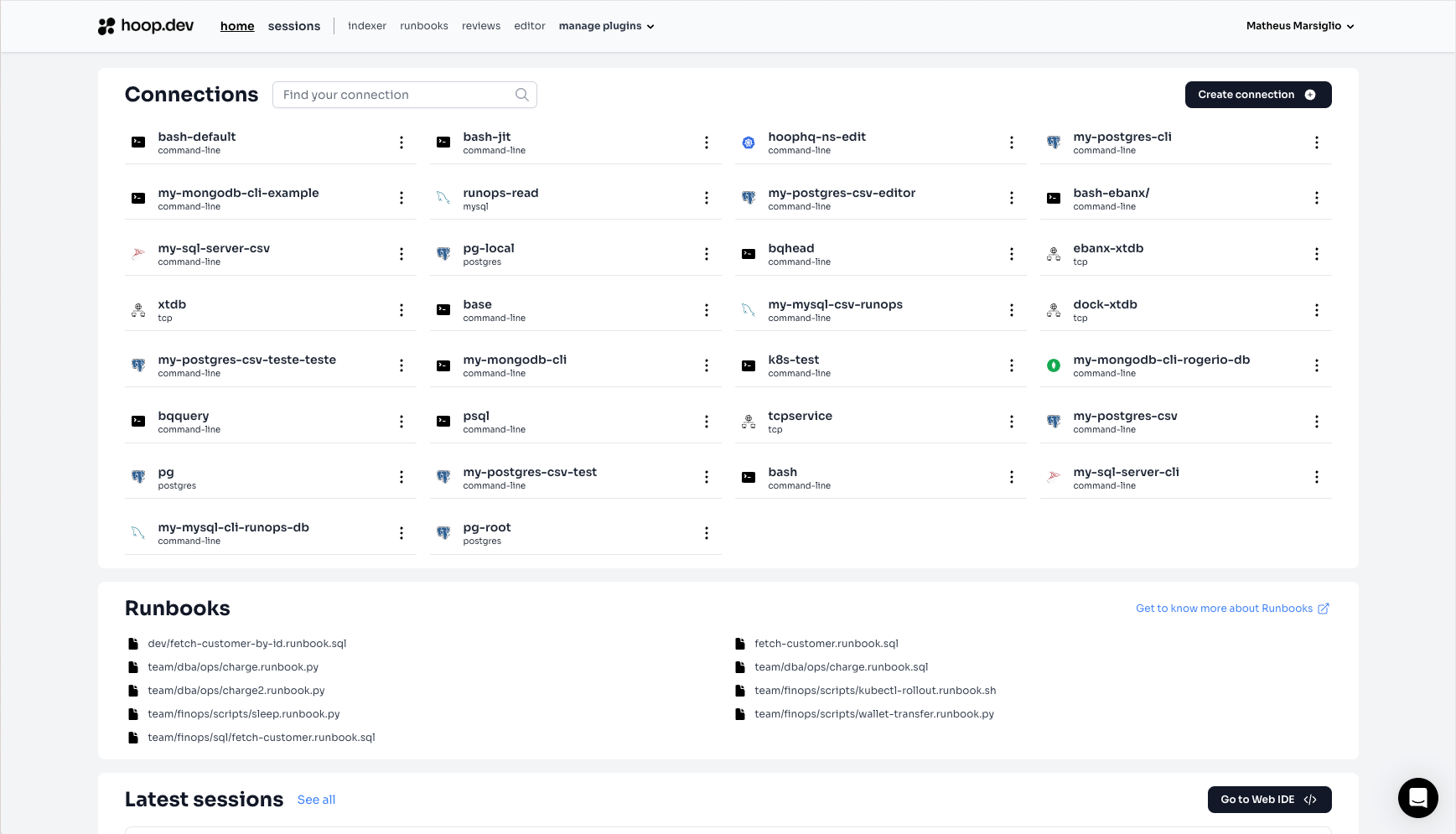Open options menu for my-postgres-cli connection
This screenshot has width=1456, height=834.
pos(1316,142)
